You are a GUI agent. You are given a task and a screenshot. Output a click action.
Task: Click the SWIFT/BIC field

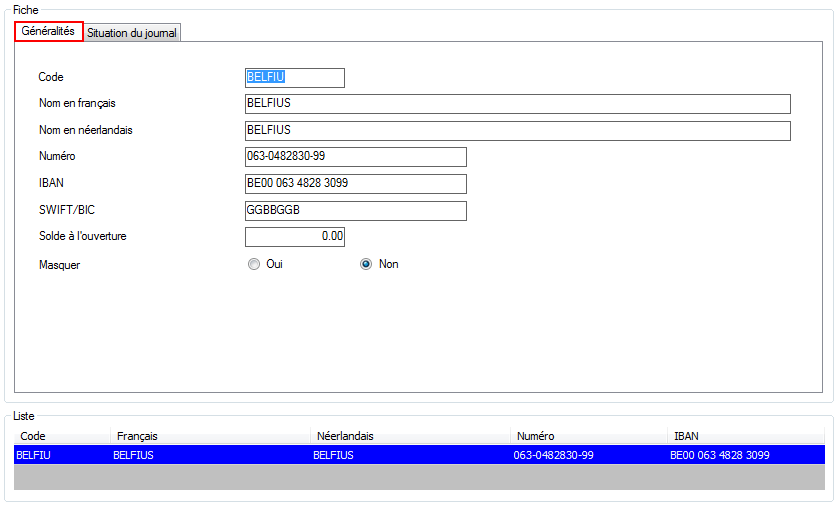356,210
